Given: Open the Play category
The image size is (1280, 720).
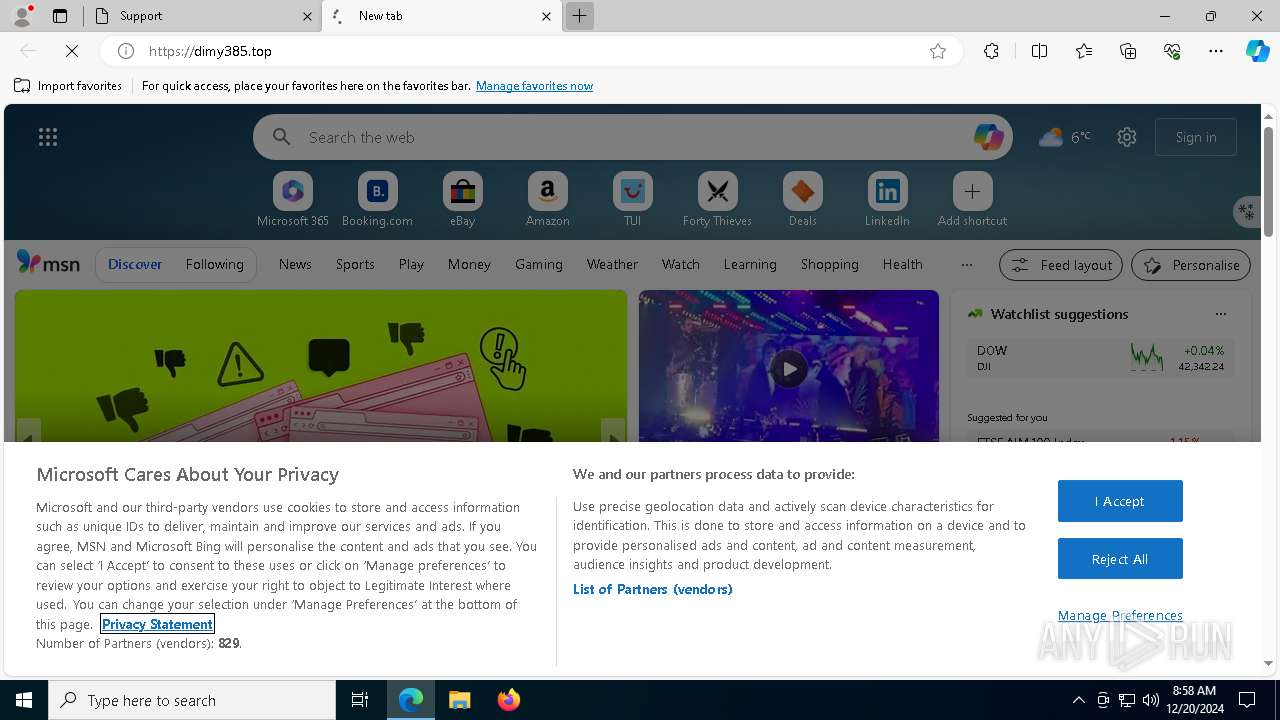Looking at the screenshot, I should click(x=411, y=264).
